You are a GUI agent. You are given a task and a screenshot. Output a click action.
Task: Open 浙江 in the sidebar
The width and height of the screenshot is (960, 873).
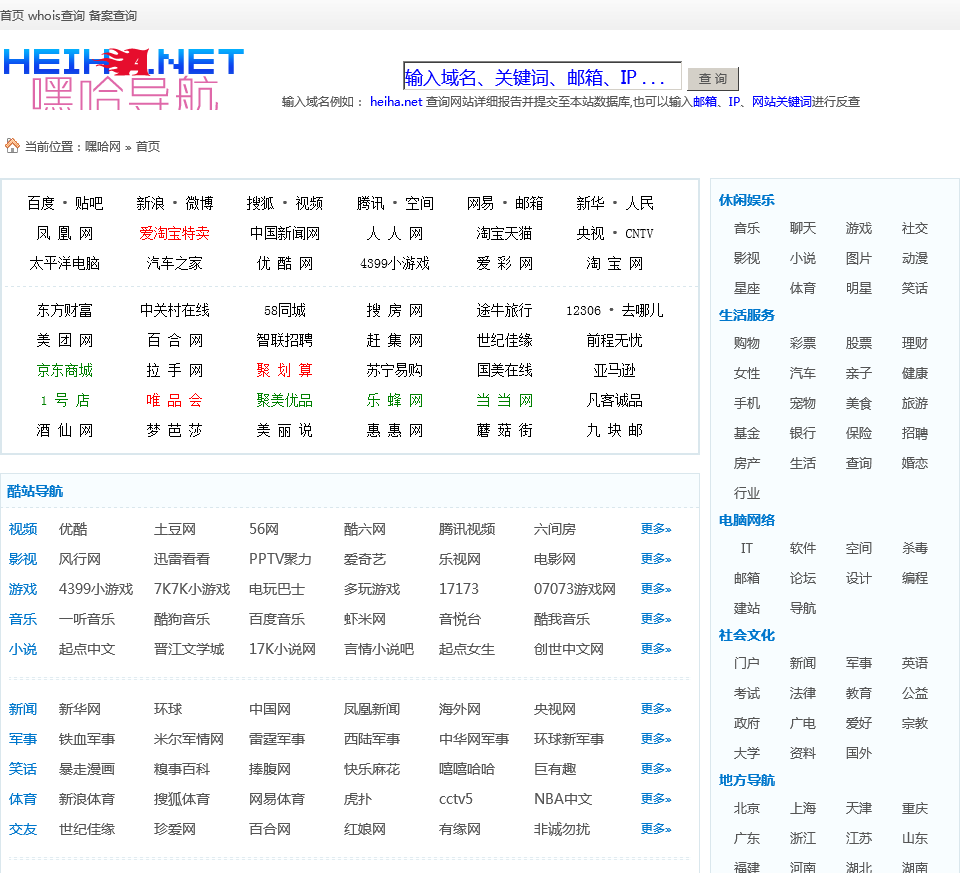(x=803, y=839)
